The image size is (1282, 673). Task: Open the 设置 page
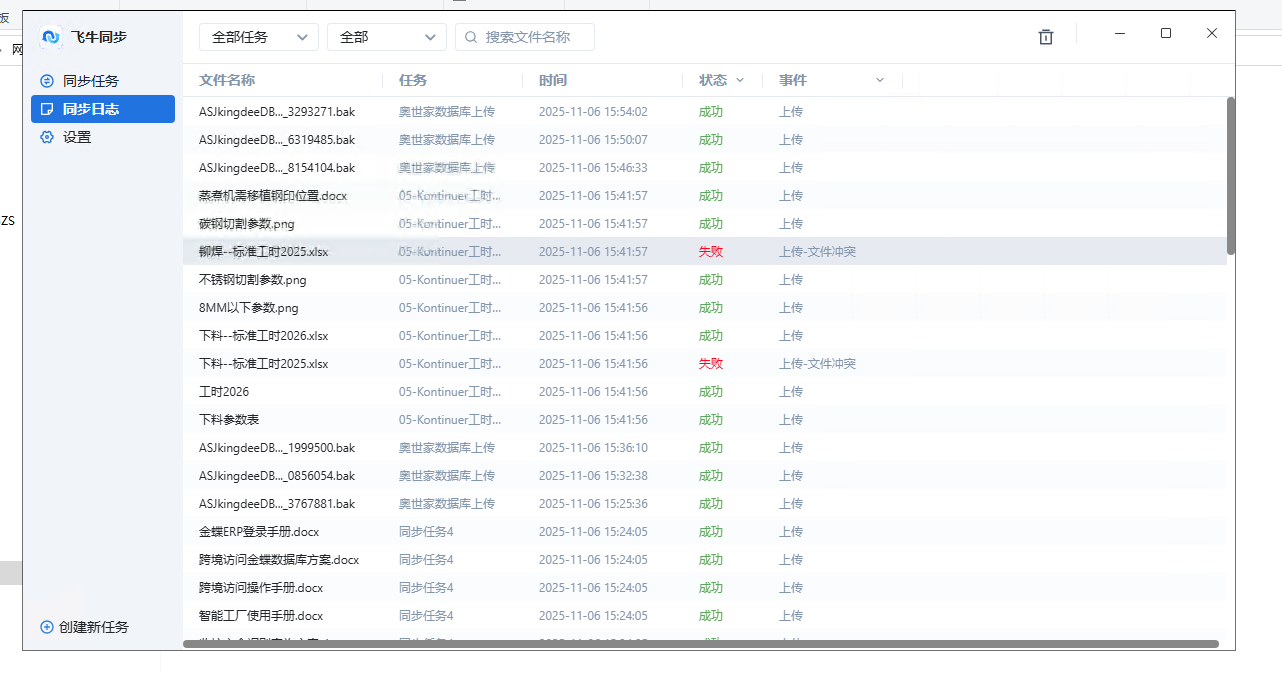[77, 137]
